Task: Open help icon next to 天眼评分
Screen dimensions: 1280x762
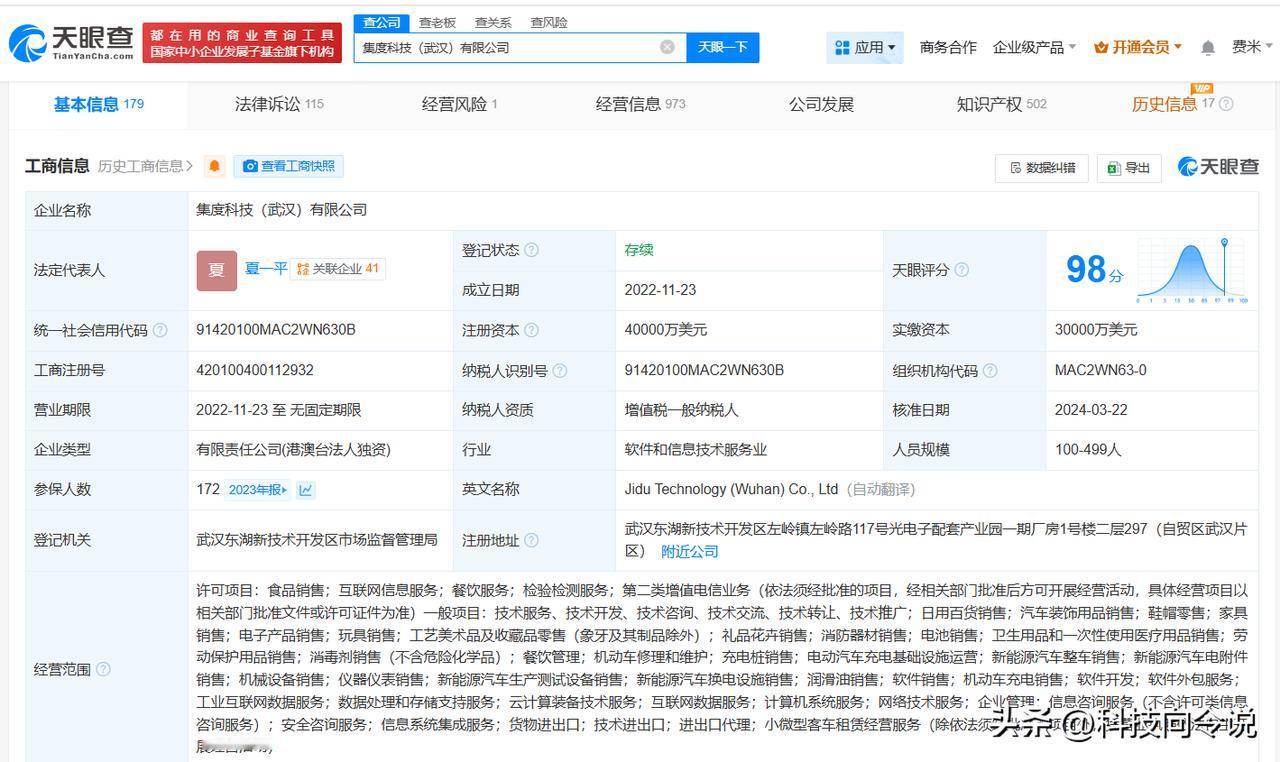Action: click(x=961, y=270)
